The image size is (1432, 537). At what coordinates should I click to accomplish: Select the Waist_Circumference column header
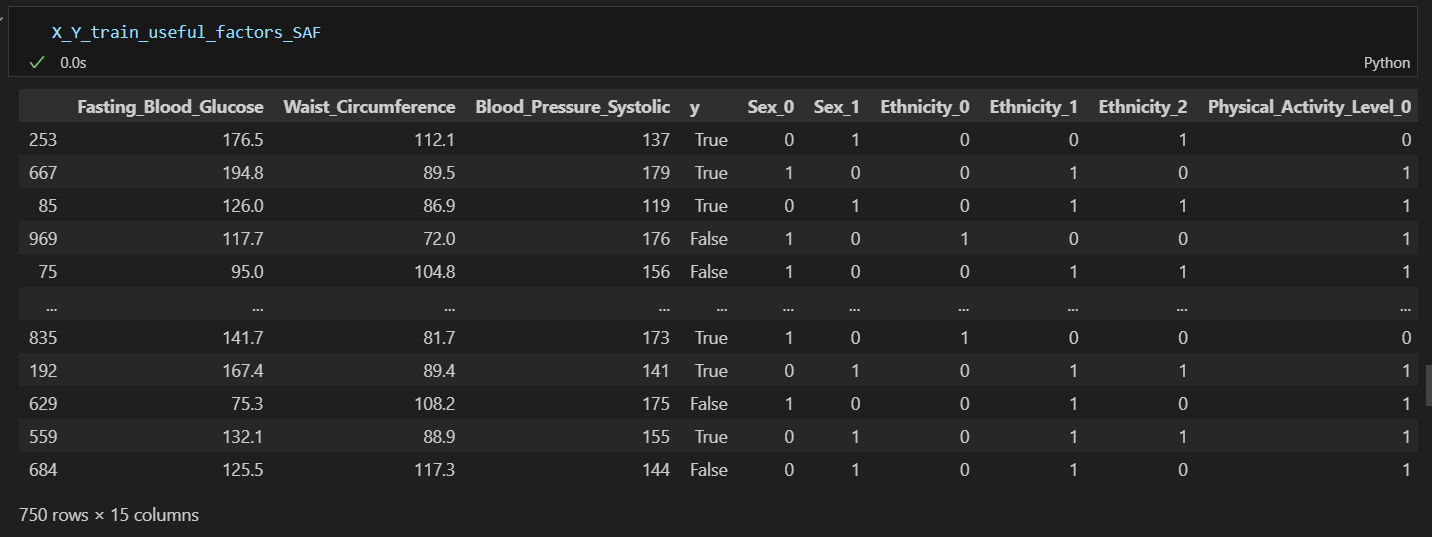[369, 107]
